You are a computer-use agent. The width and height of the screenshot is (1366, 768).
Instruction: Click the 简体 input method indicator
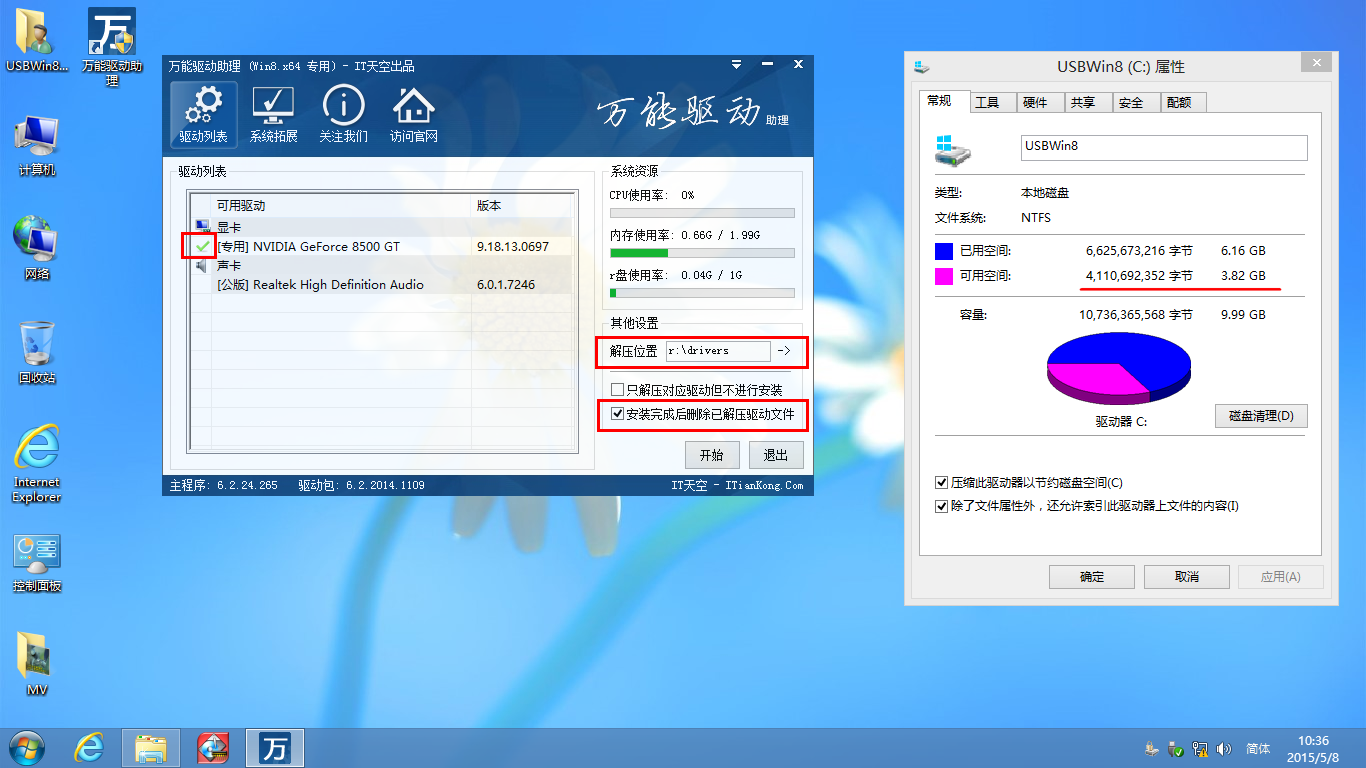pyautogui.click(x=1258, y=749)
